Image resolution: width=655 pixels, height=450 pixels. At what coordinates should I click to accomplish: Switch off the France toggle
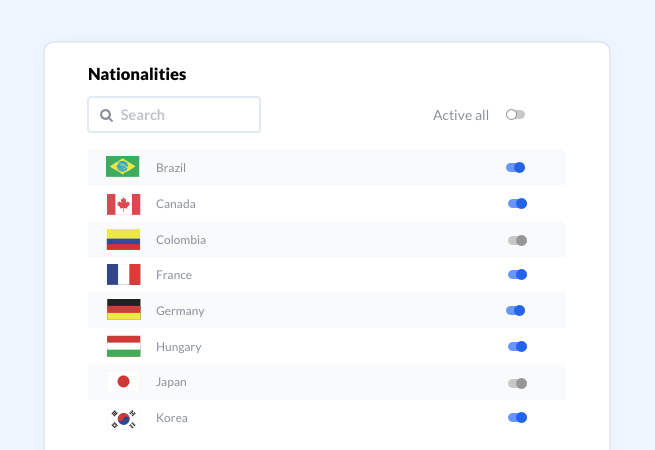pos(517,275)
